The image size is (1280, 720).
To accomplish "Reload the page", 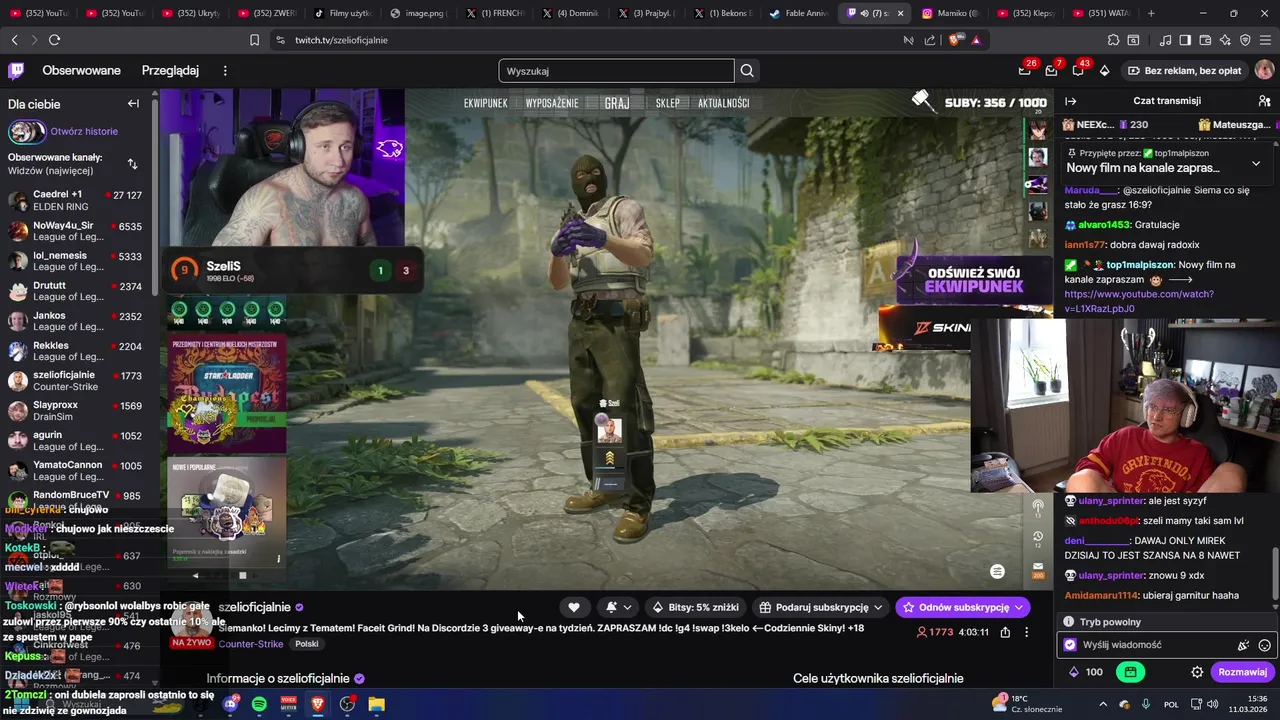I will [x=54, y=40].
